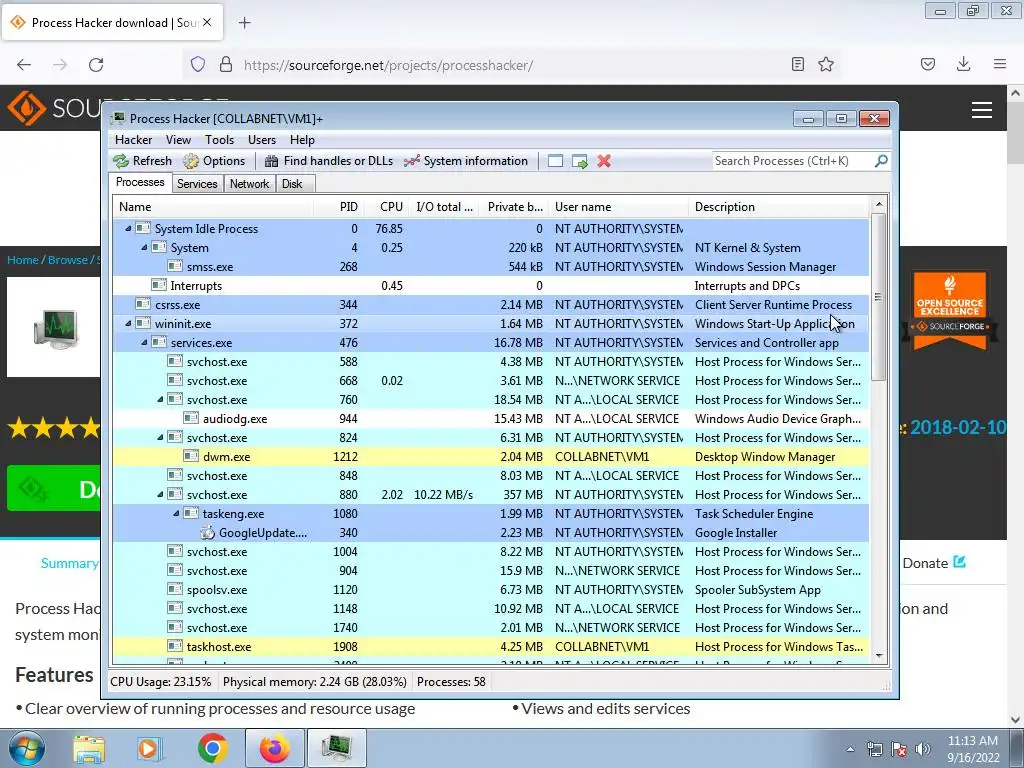
Task: Collapse the services.exe tree node
Action: [144, 342]
